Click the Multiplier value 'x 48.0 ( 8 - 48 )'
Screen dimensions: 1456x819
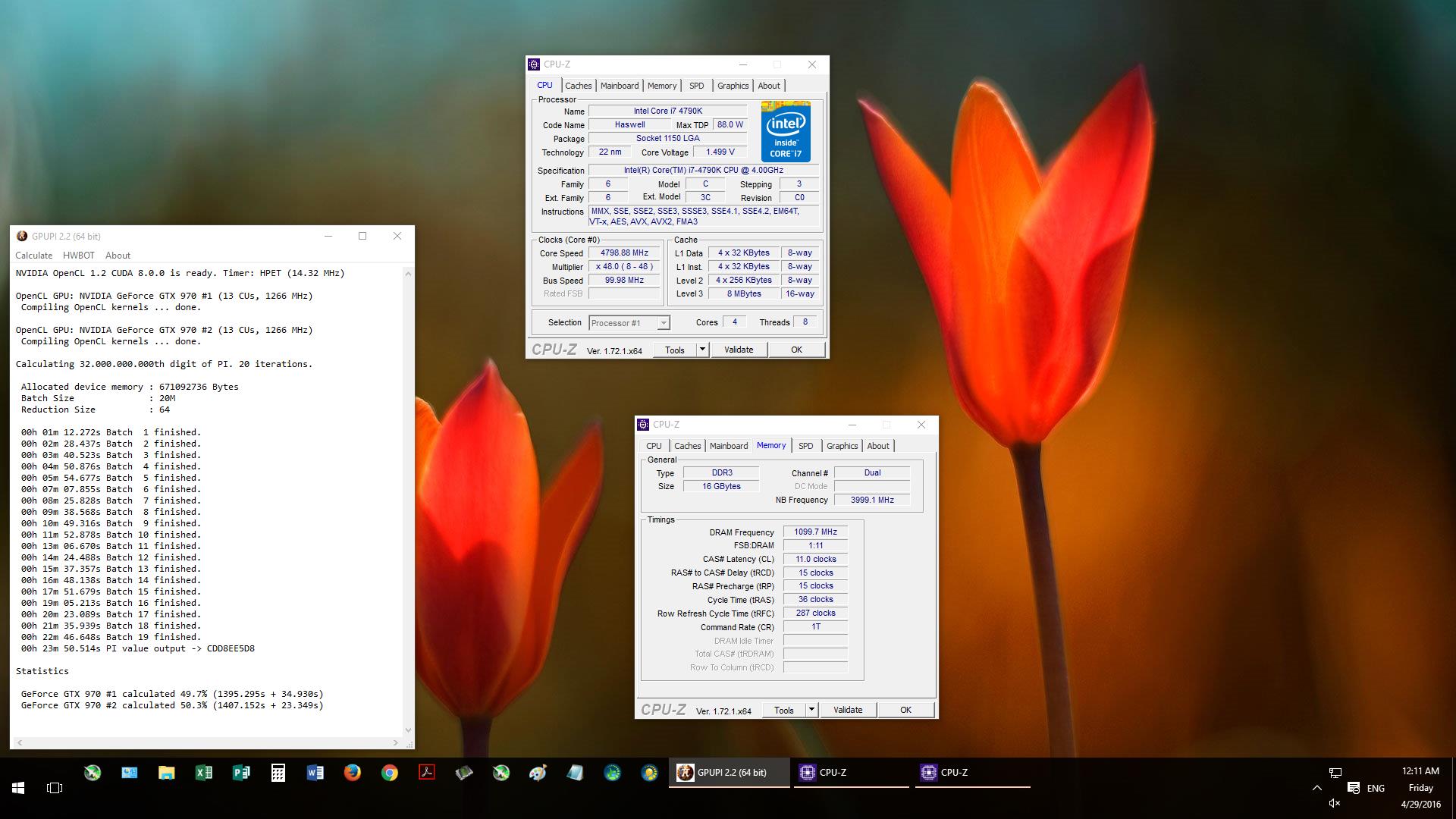click(624, 267)
